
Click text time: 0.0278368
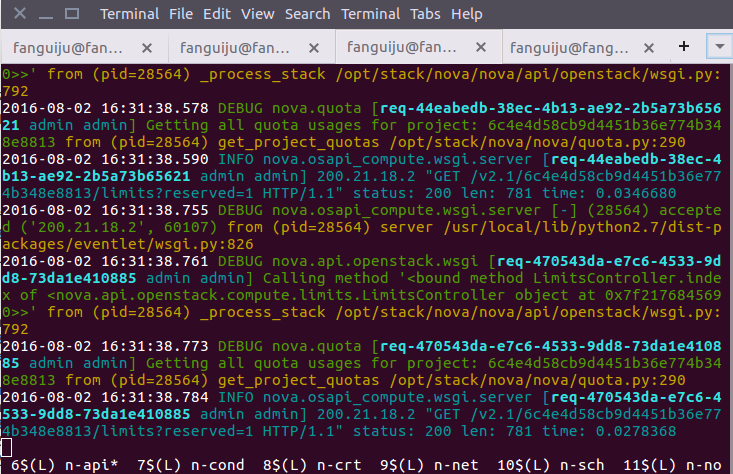609,431
